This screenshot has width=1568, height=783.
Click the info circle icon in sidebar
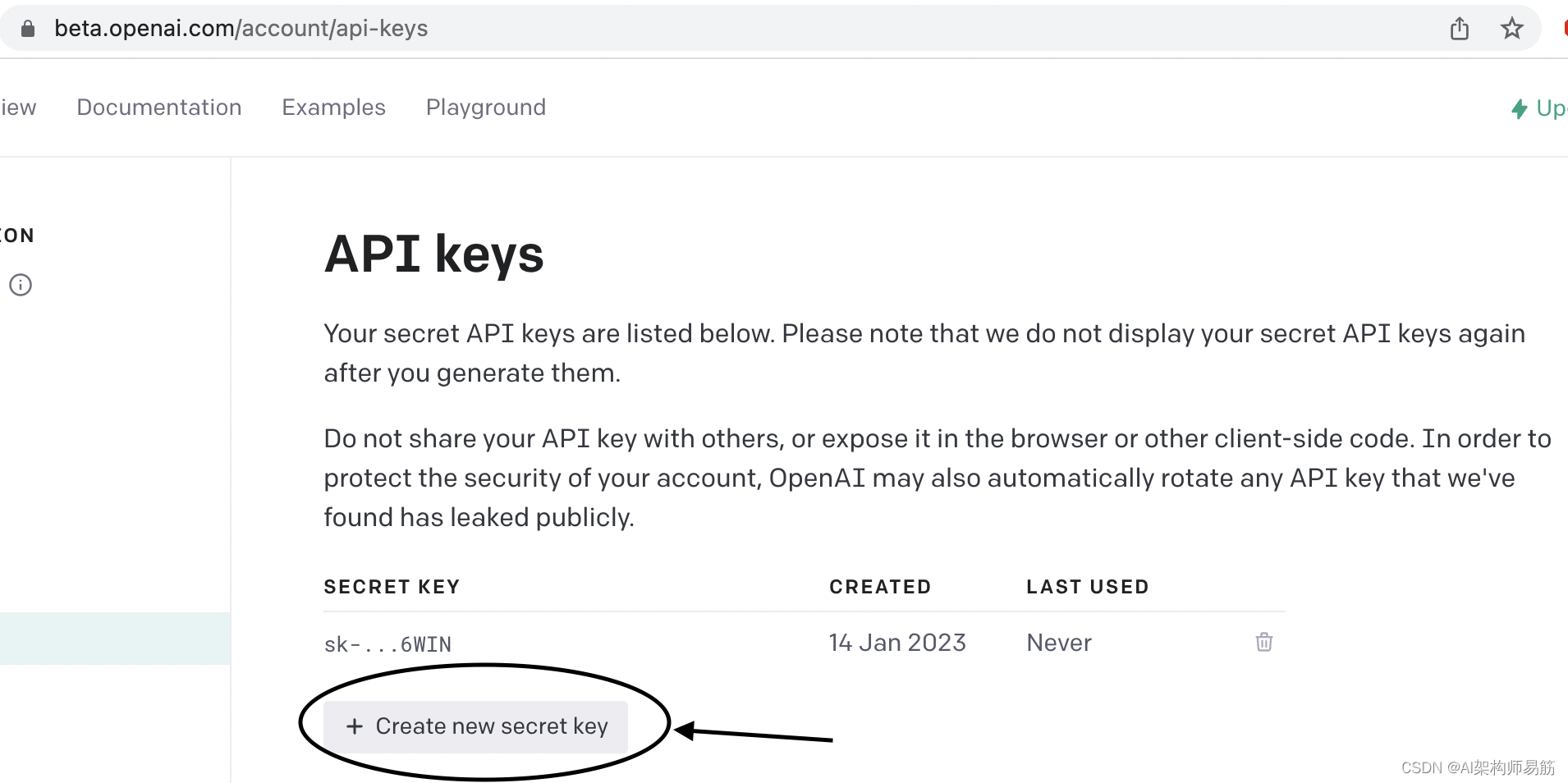click(21, 285)
